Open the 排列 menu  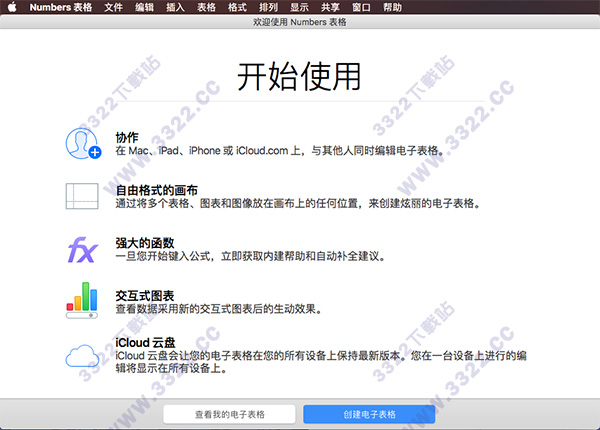(x=268, y=7)
